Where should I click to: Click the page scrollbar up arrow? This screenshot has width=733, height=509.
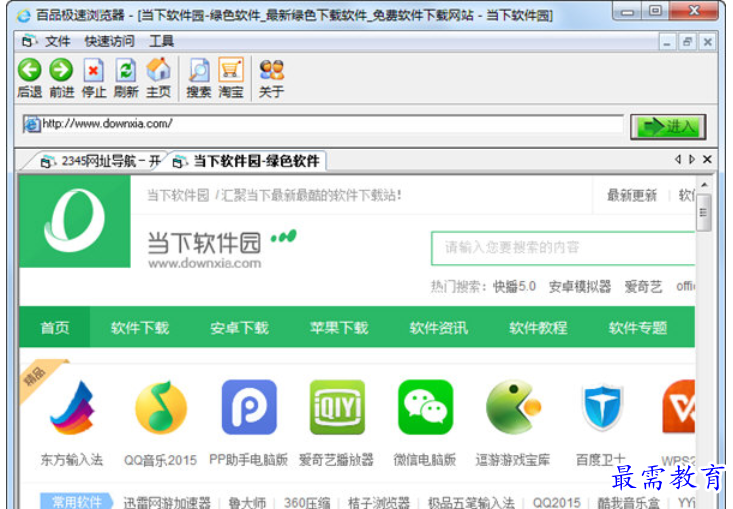coord(704,185)
